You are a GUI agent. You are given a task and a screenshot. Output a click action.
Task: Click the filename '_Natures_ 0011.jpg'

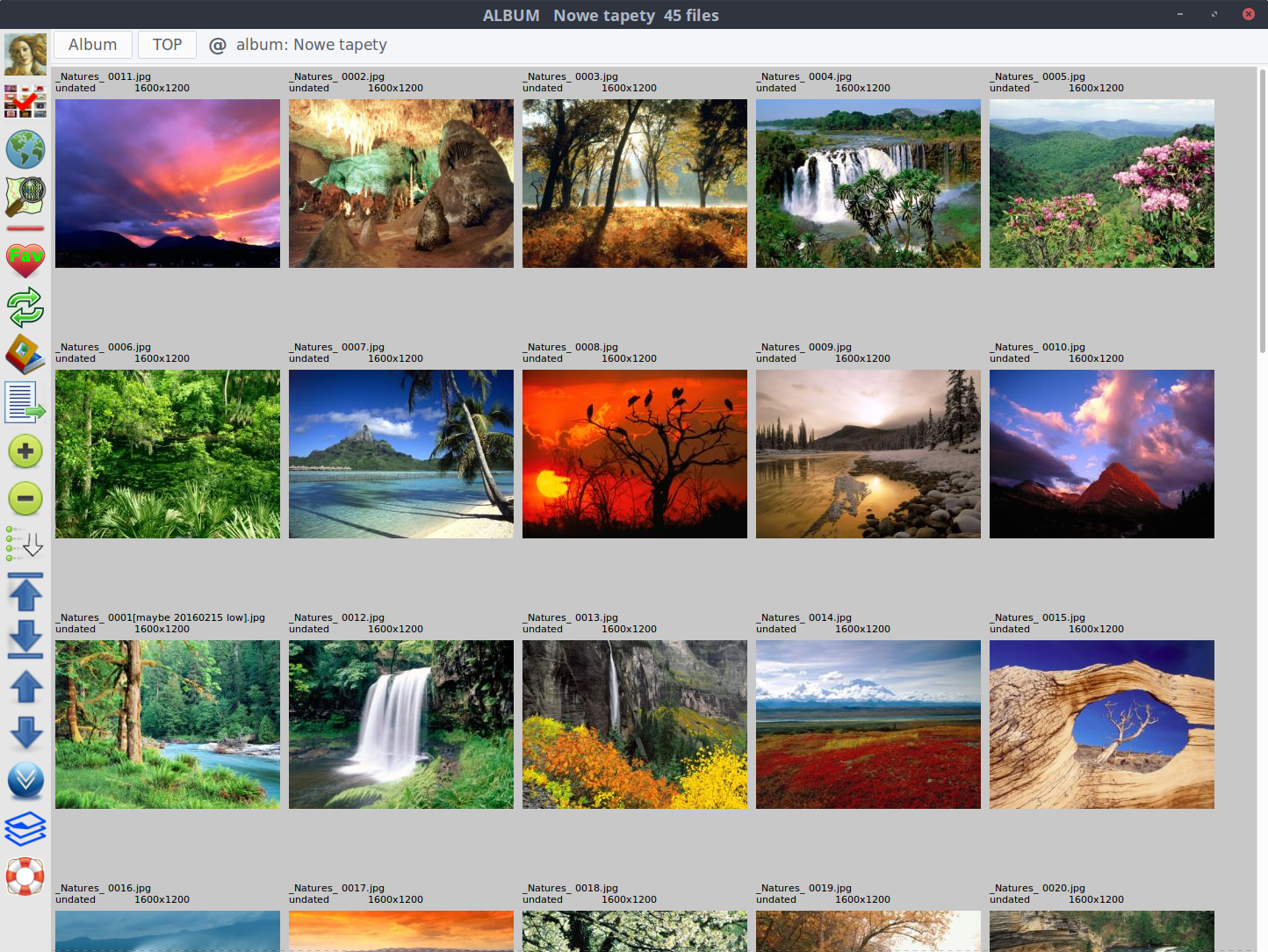pyautogui.click(x=104, y=76)
